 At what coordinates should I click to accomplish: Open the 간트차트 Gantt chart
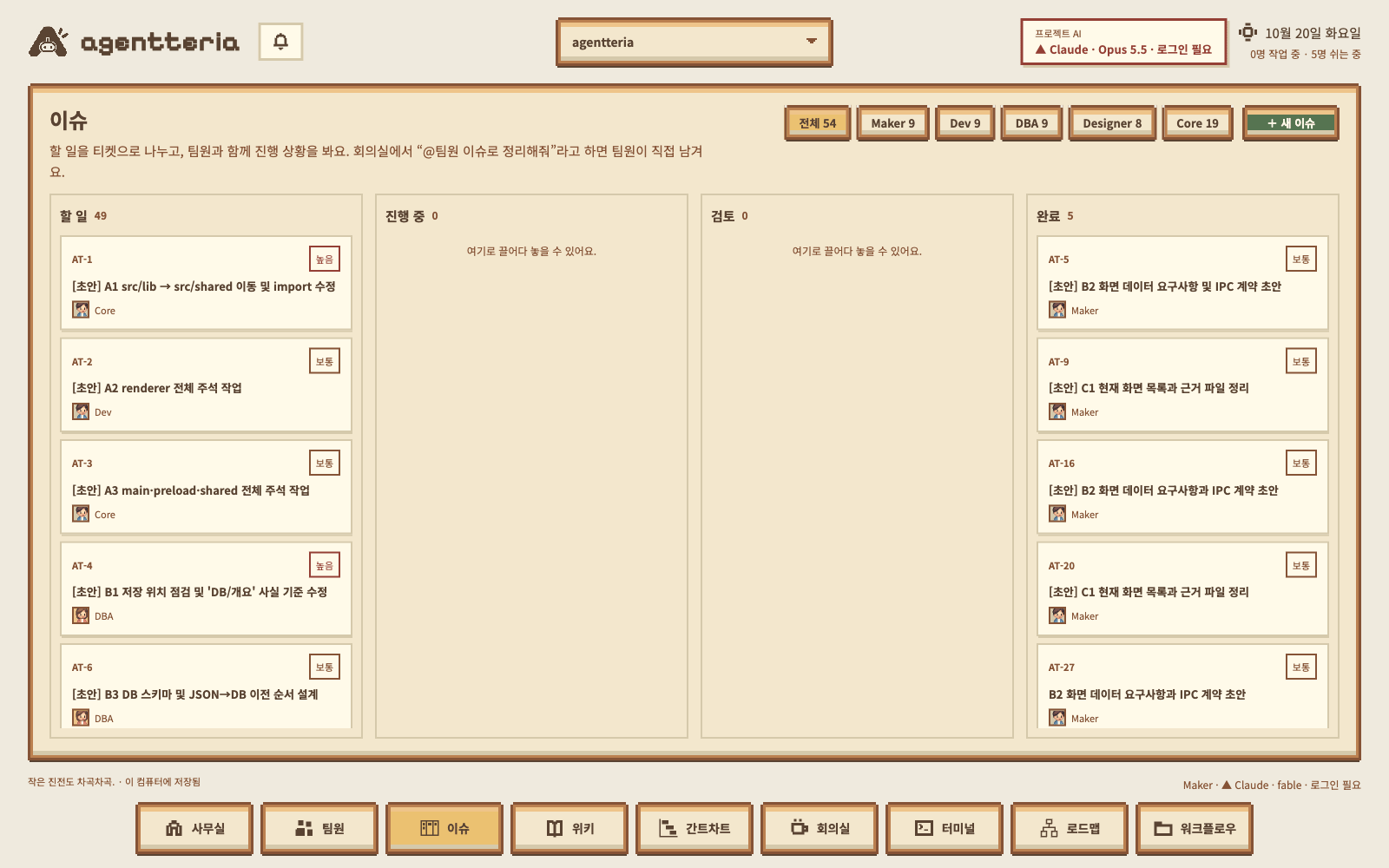(694, 828)
